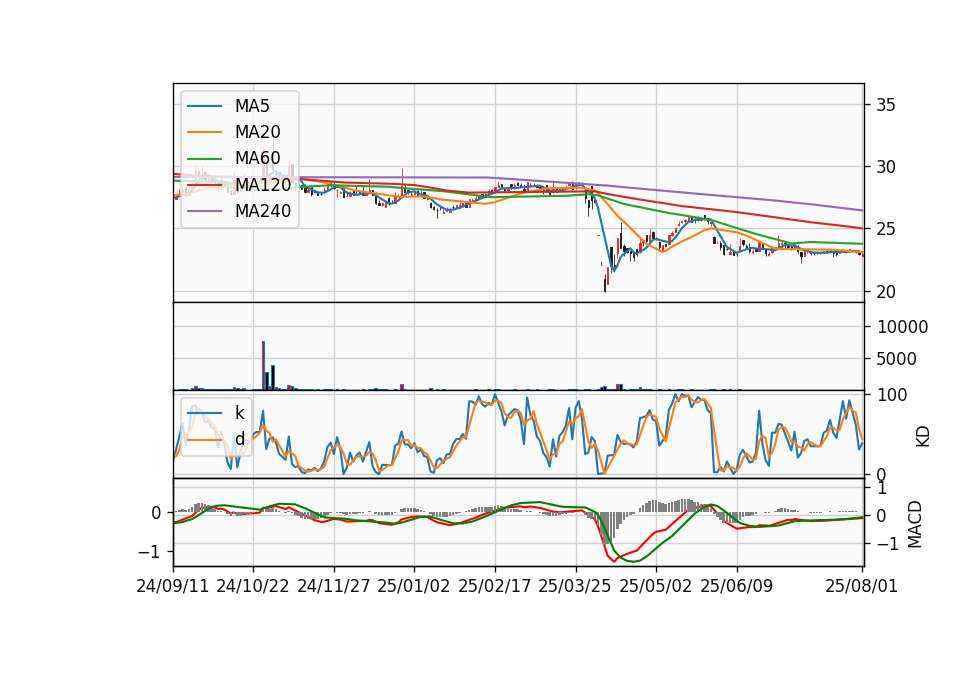Click the price axis value 30

(886, 167)
